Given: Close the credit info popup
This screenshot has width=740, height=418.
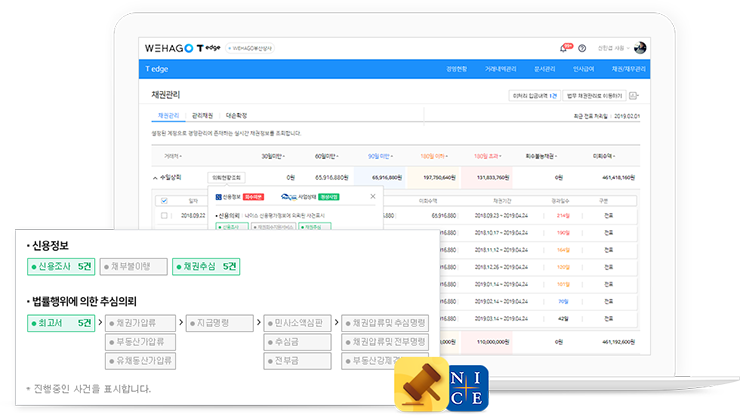Looking at the screenshot, I should pos(373,197).
